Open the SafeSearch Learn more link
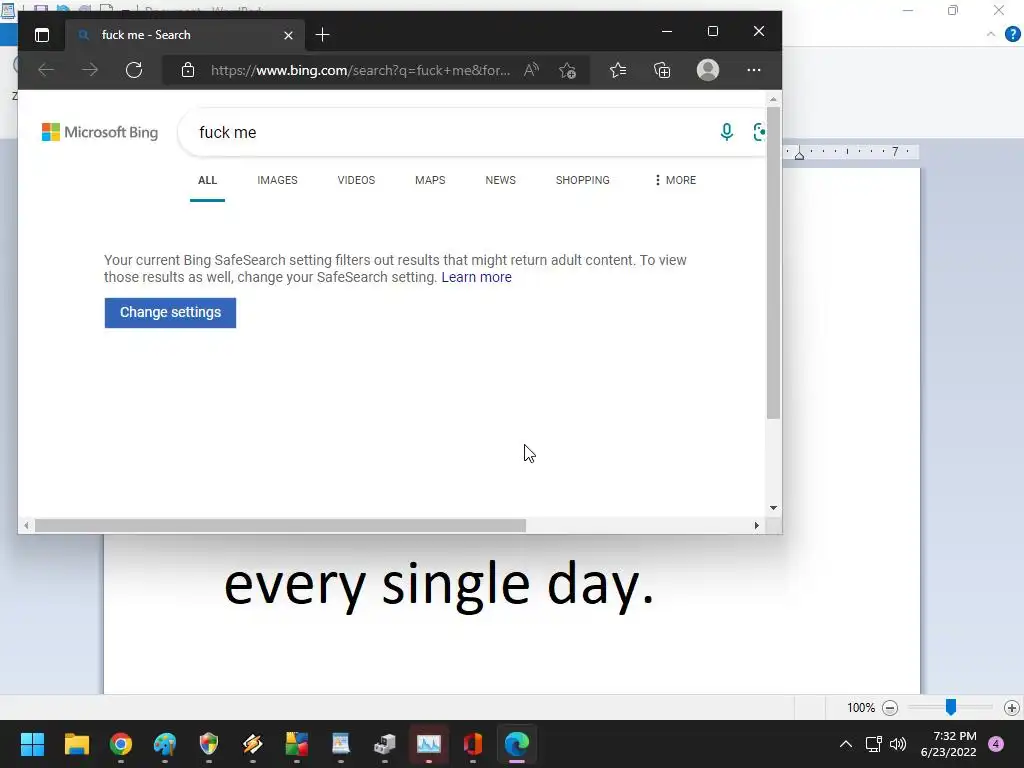 [x=476, y=277]
